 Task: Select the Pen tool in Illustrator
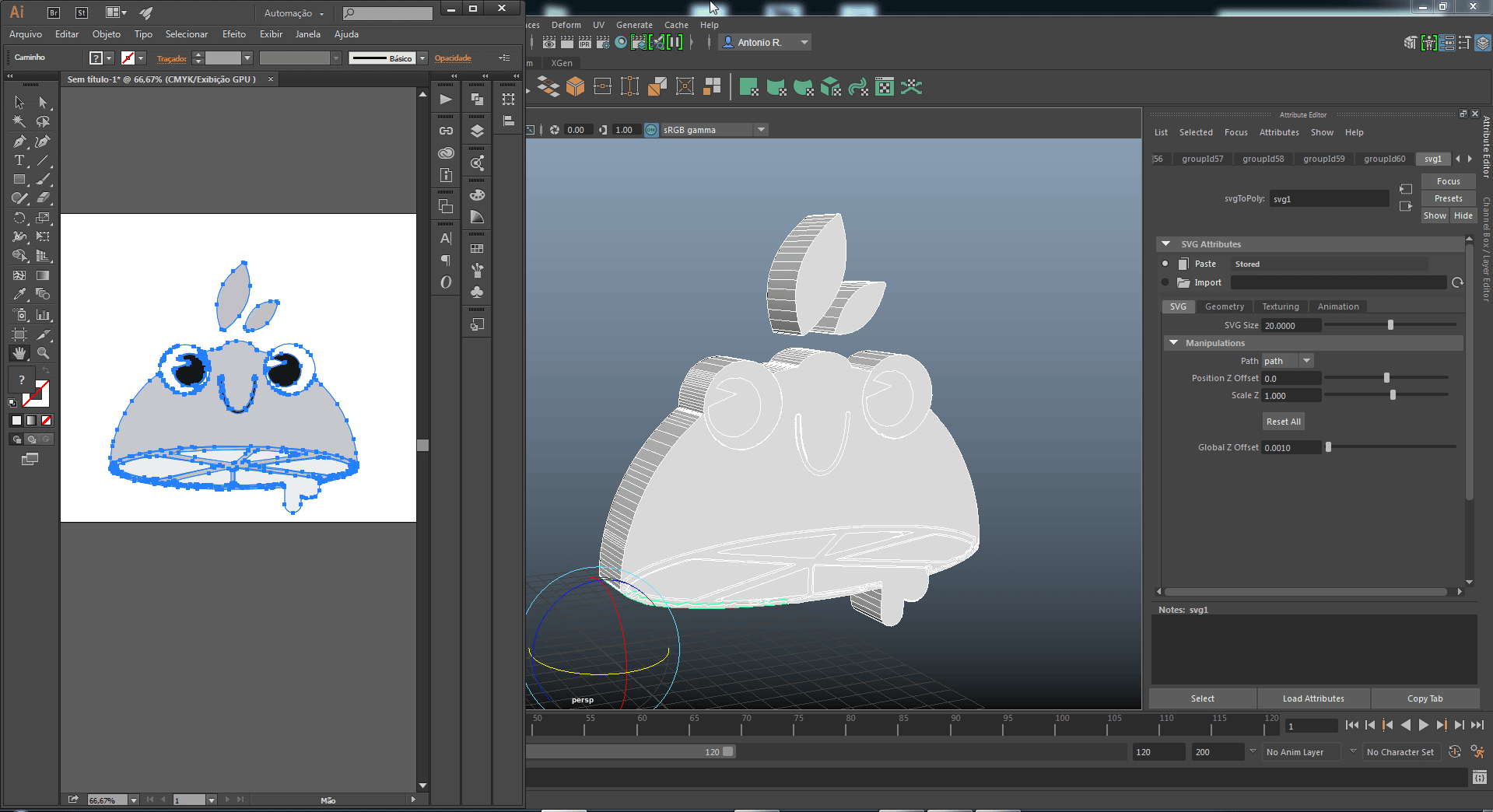(19, 142)
